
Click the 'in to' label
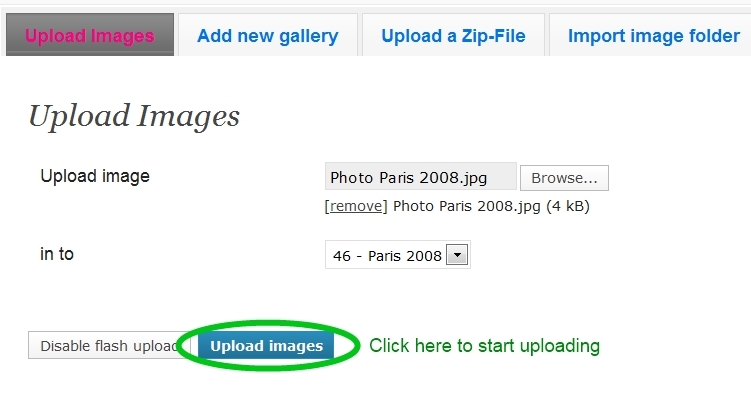click(57, 254)
